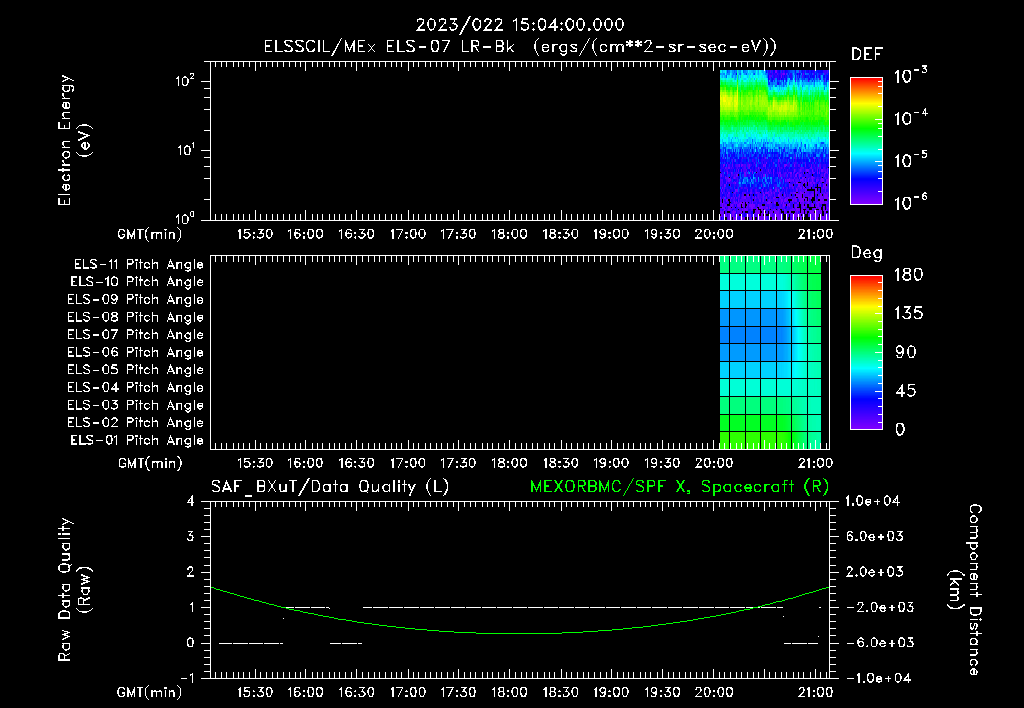Click the Deg label above pitch angle scale
Screen dimensions: 1024x708
point(867,253)
